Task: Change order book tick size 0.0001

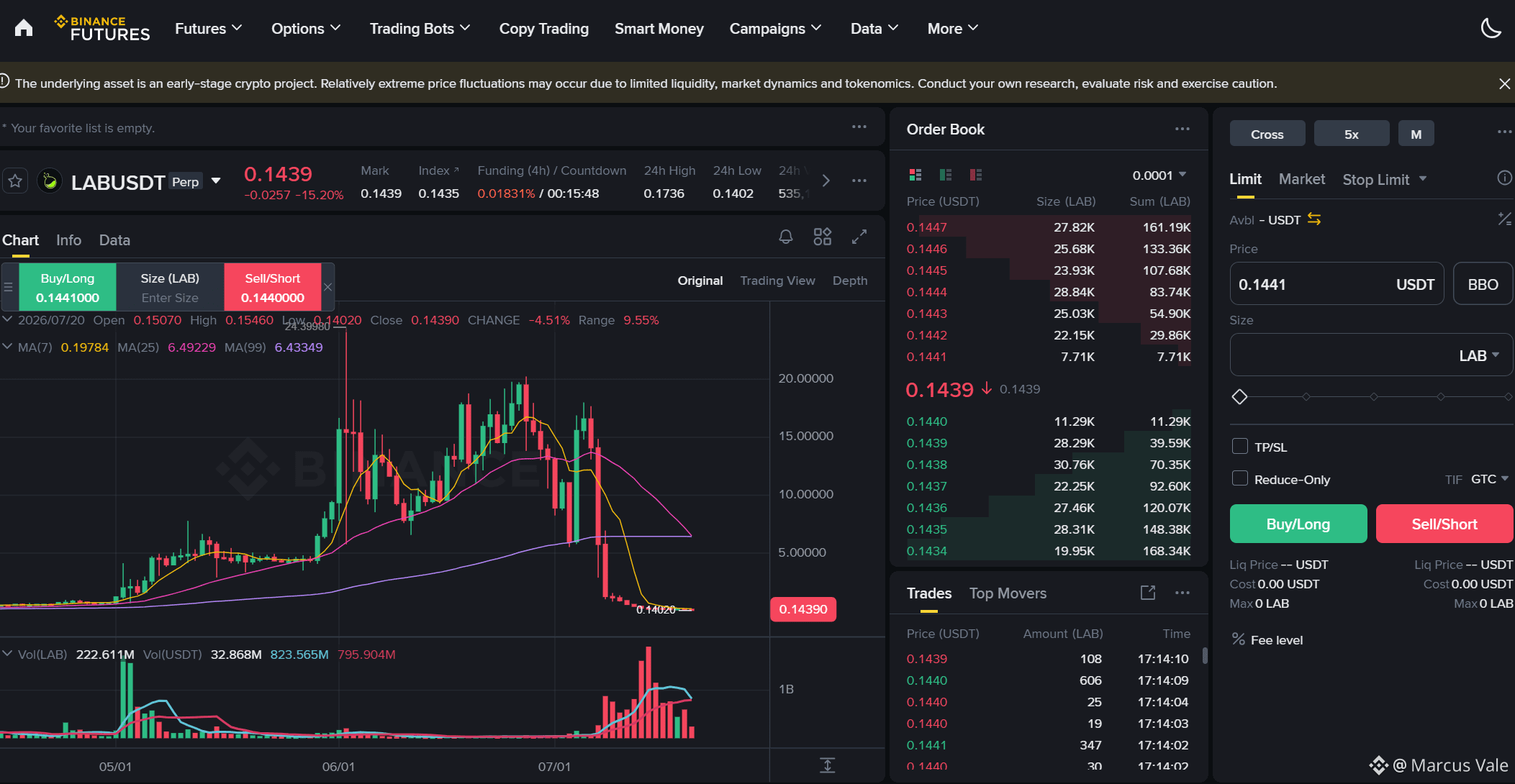Action: [1159, 175]
